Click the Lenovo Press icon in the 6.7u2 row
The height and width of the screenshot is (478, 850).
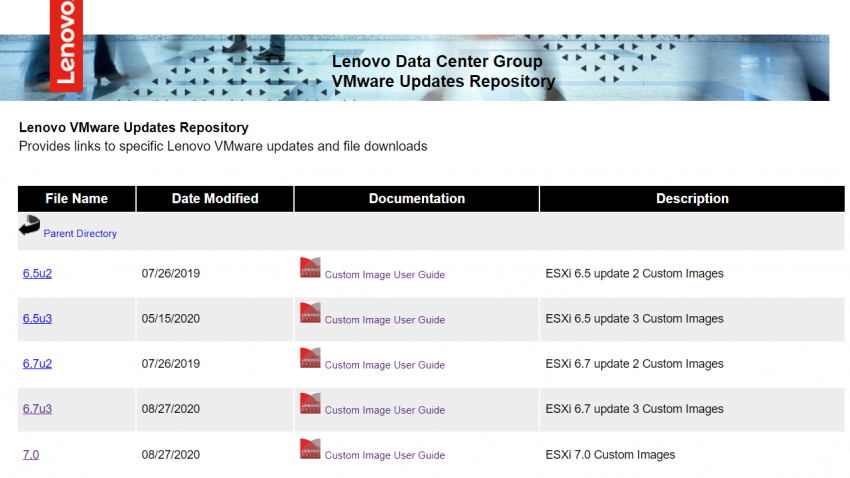pos(310,358)
